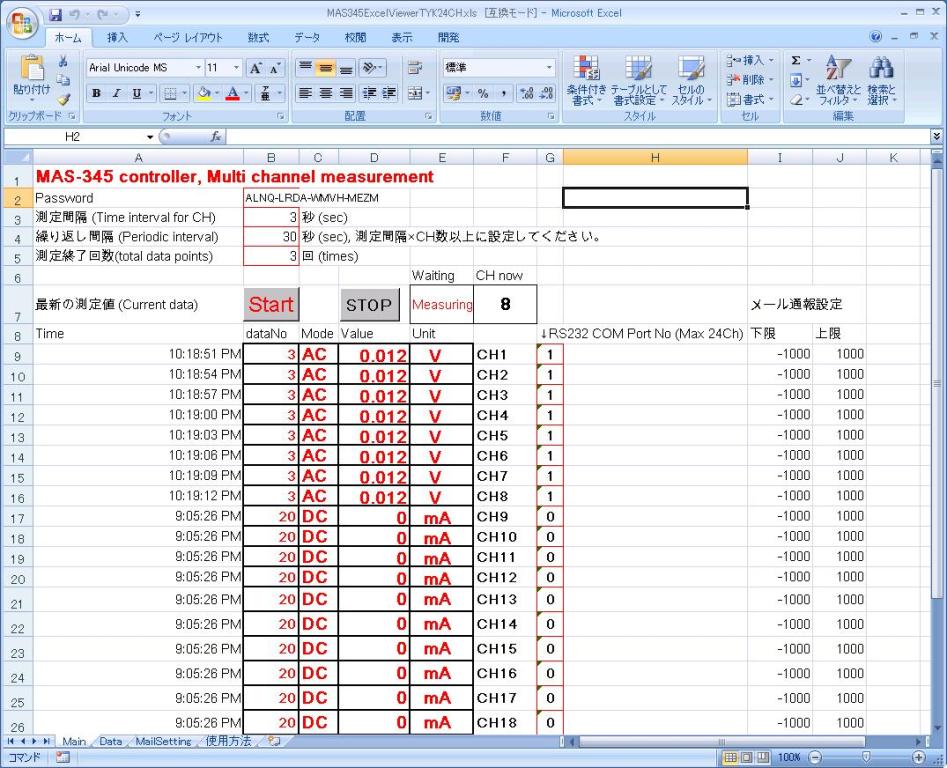Click the STOP button
This screenshot has height=768, width=947.
click(x=369, y=305)
